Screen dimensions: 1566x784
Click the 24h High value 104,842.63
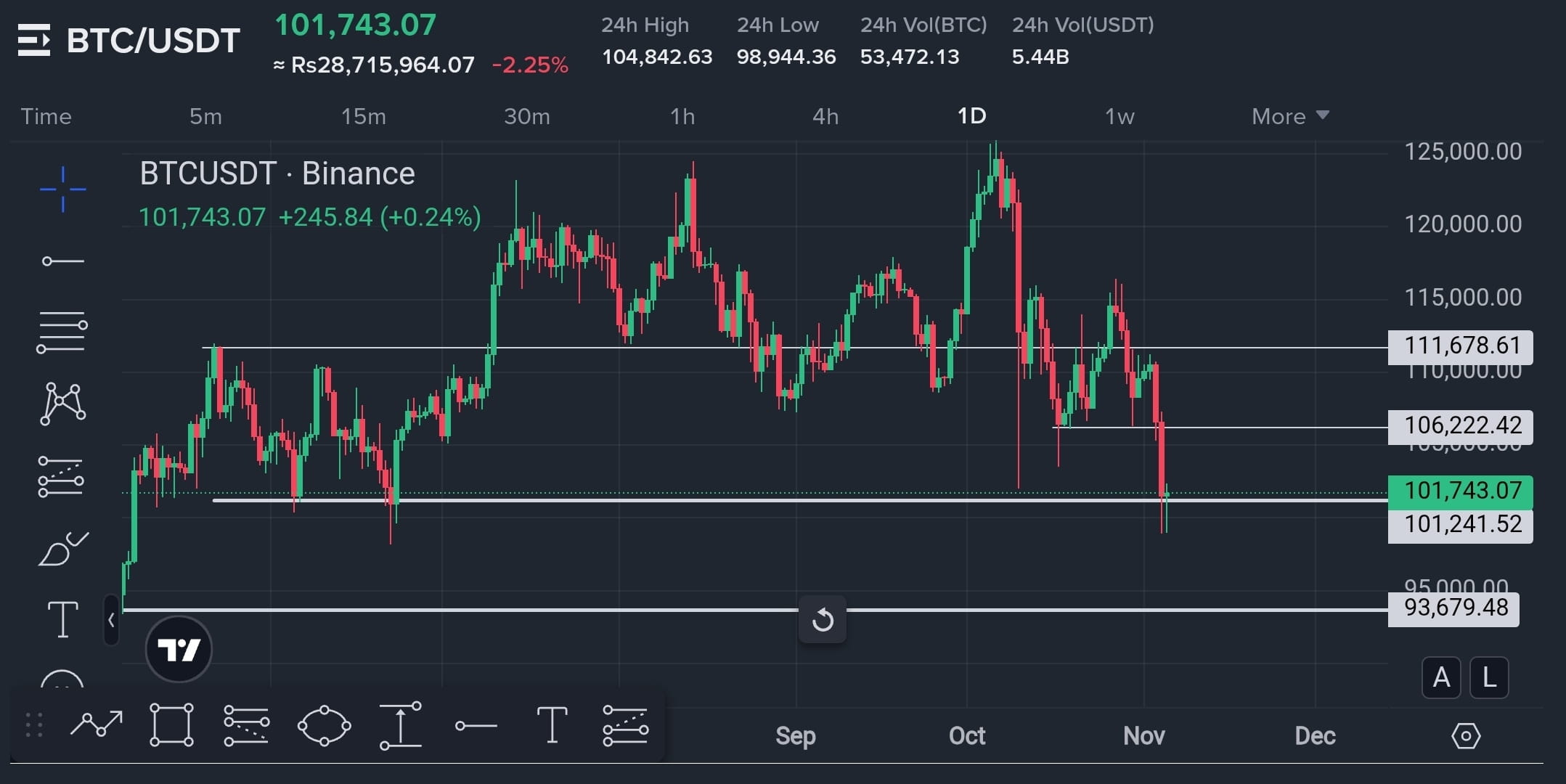click(657, 57)
